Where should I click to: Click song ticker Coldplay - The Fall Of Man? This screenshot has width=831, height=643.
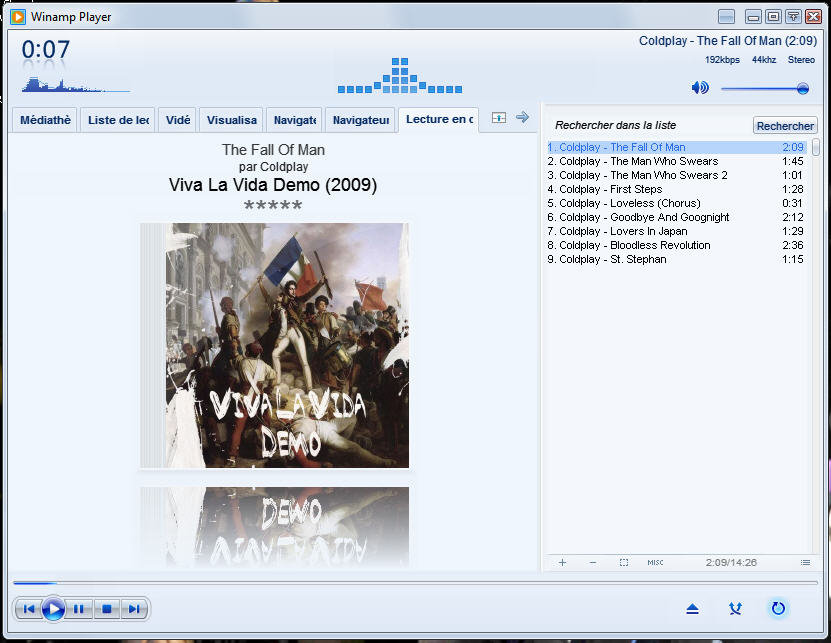click(x=728, y=41)
